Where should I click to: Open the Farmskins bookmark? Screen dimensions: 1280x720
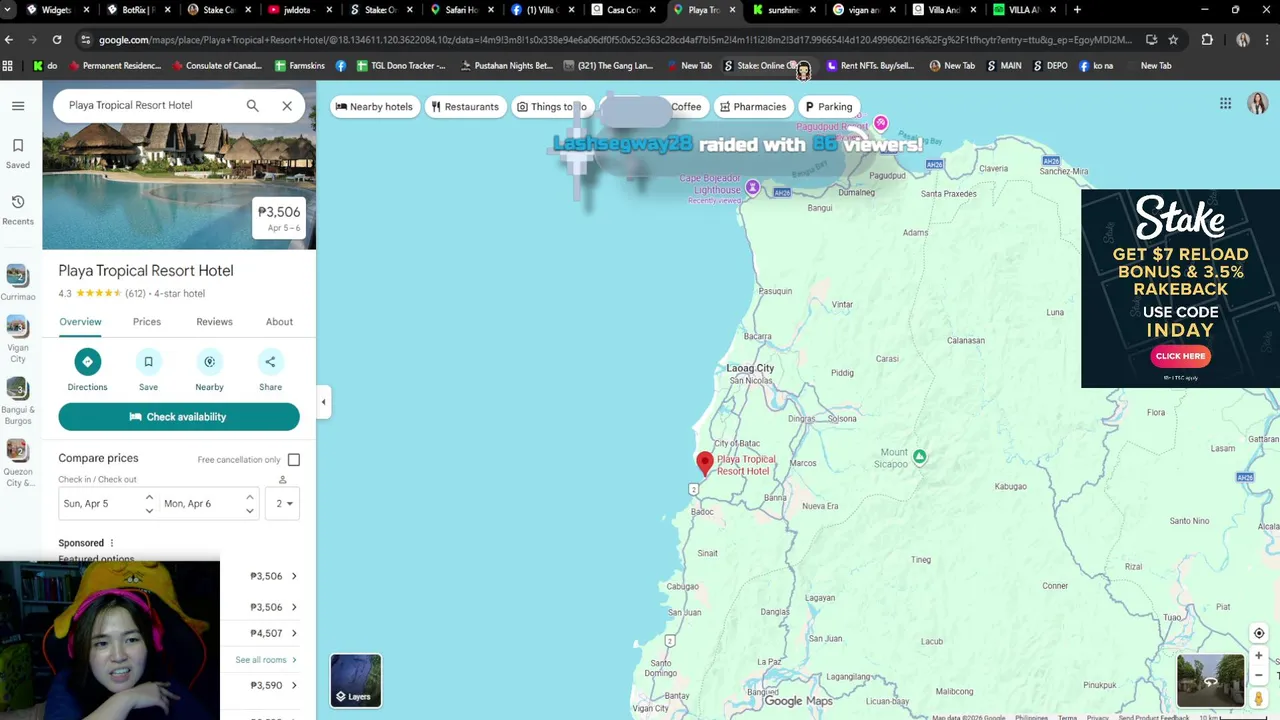tap(300, 66)
